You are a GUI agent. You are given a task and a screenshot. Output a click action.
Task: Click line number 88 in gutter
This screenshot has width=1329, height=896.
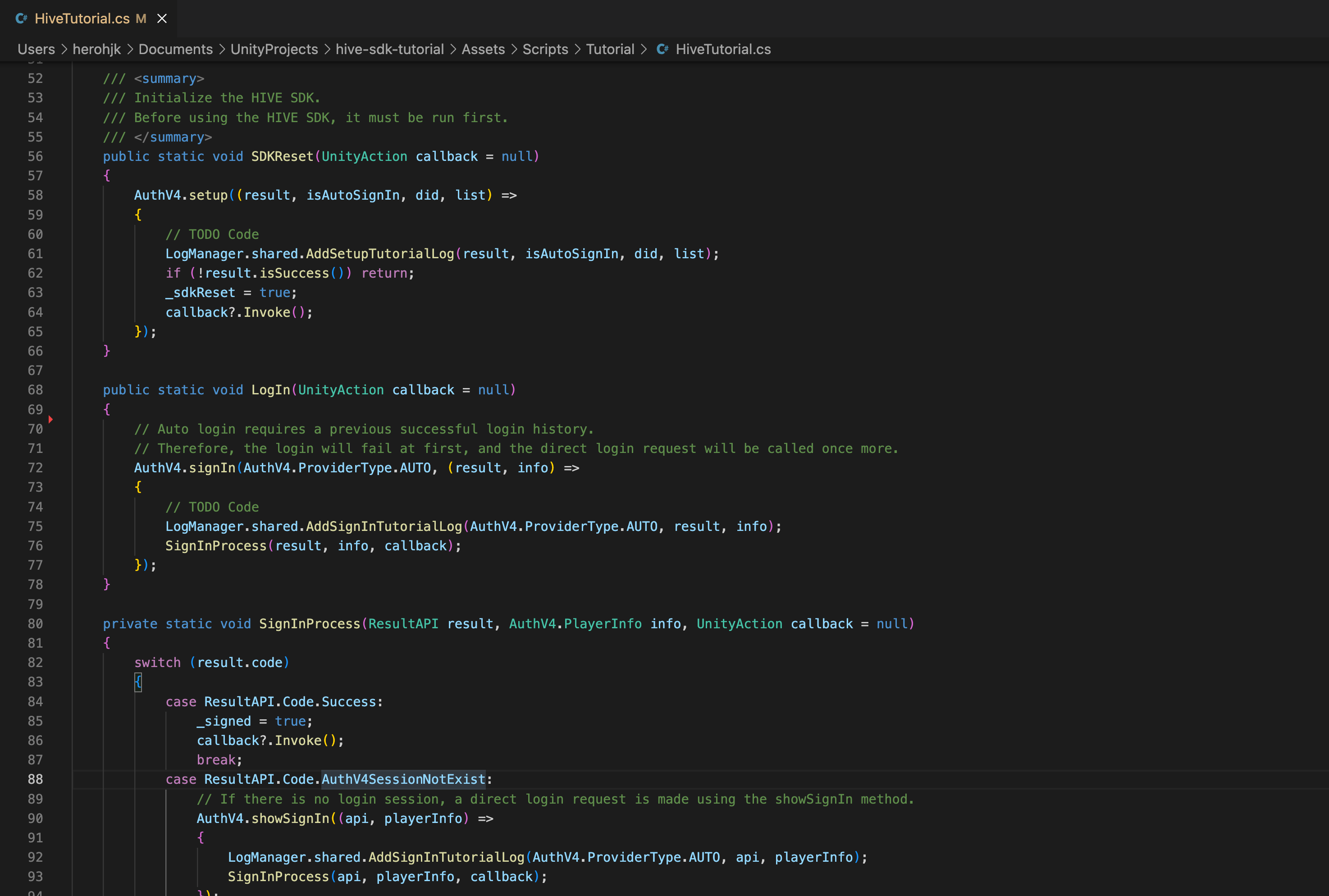point(36,779)
